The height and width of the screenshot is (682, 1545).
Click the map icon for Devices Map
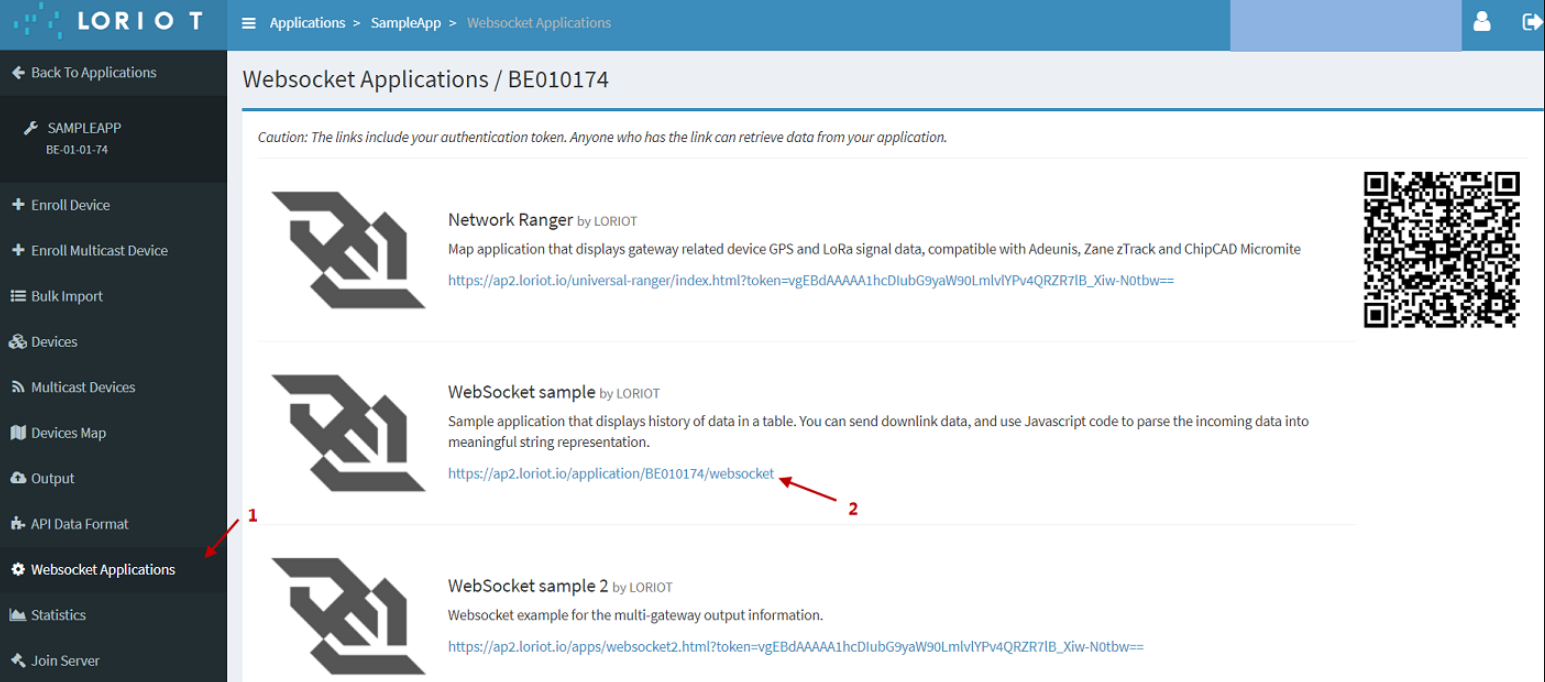[18, 433]
